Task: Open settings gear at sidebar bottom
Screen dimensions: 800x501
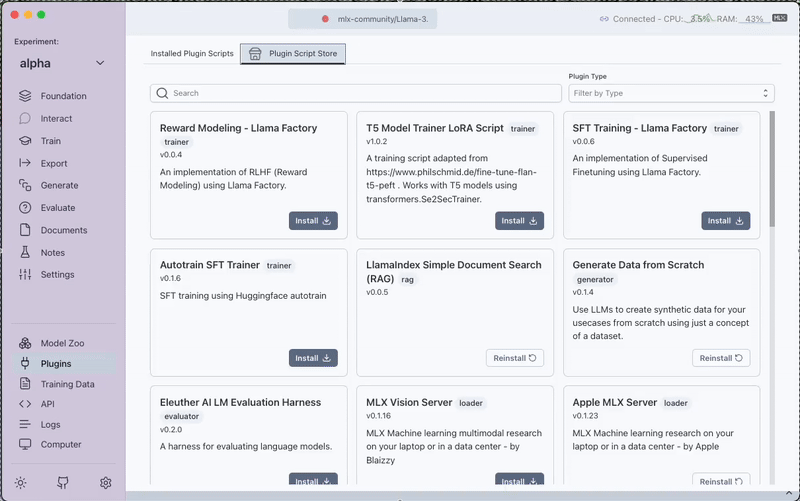Action: (105, 483)
